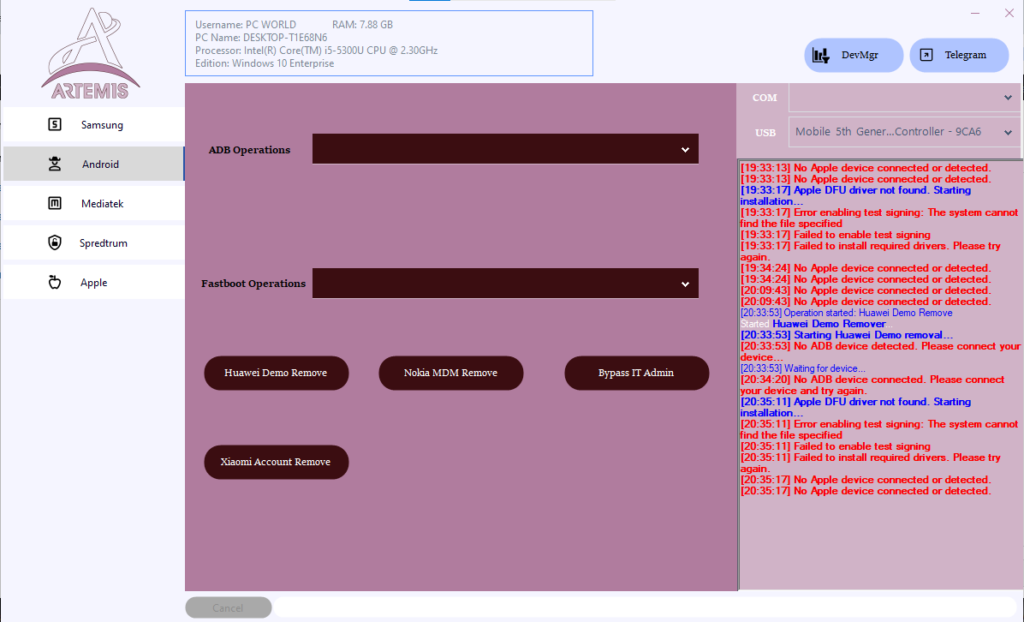Expand the Fastboot Operations dropdown
The image size is (1024, 622).
(505, 283)
